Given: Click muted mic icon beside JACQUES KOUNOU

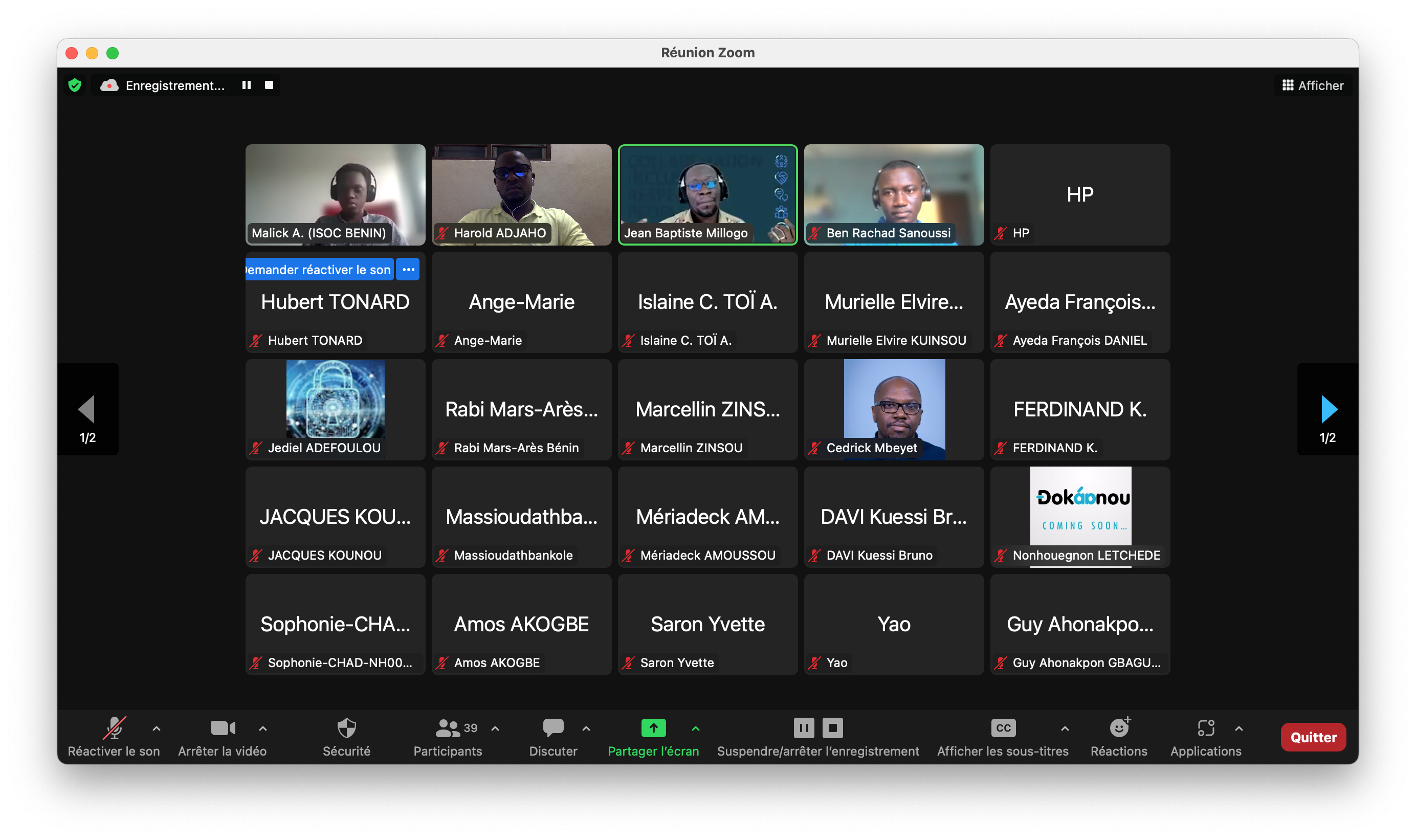Looking at the screenshot, I should coord(256,555).
